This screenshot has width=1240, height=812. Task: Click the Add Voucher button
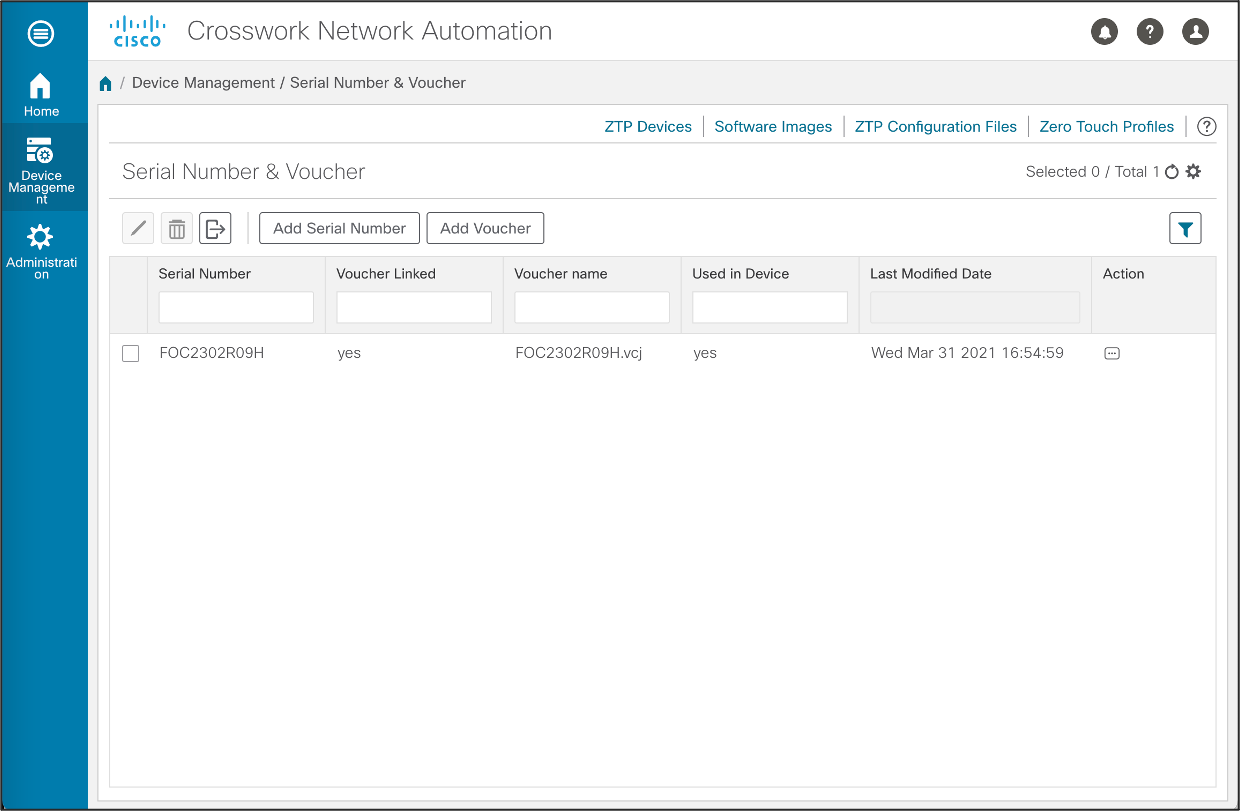(485, 228)
